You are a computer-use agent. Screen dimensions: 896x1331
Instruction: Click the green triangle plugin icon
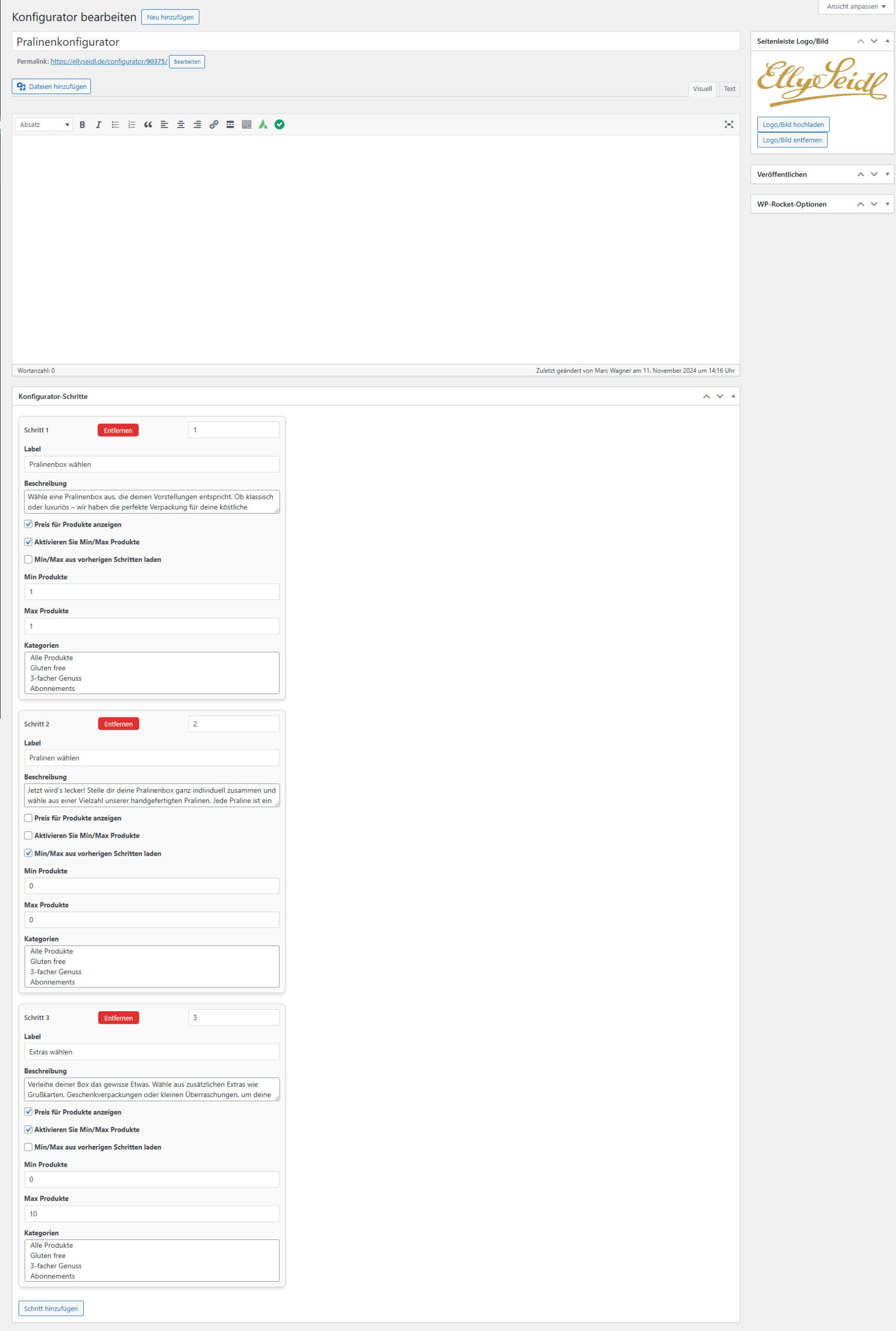click(x=263, y=125)
